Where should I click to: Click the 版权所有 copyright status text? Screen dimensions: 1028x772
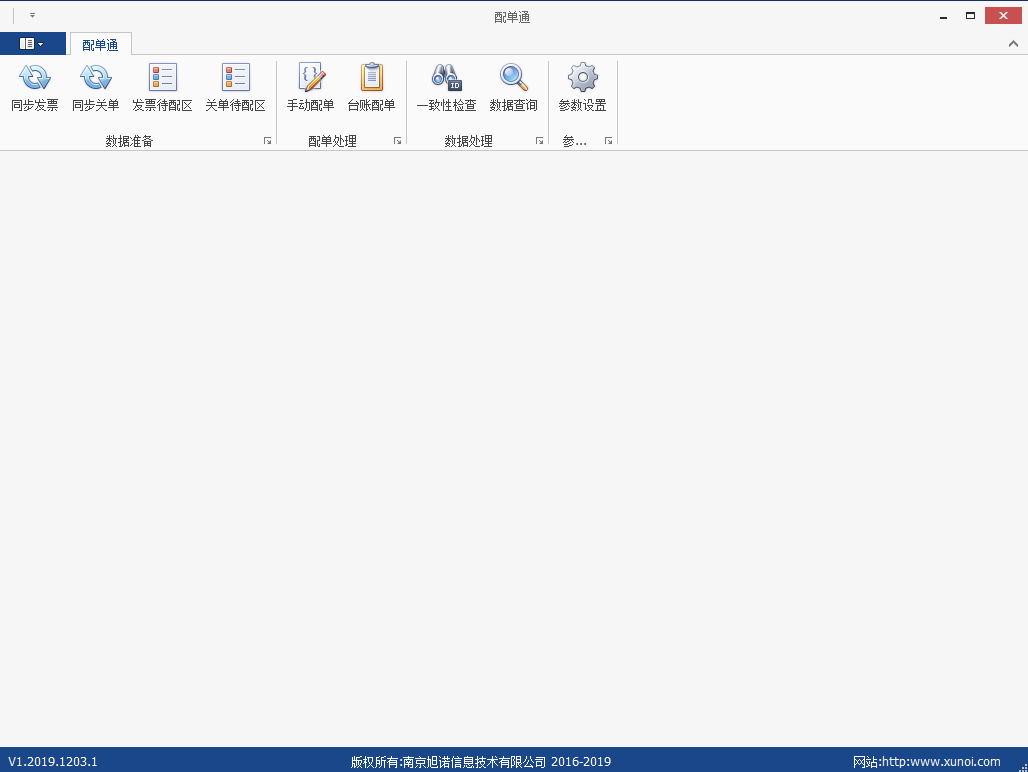tap(481, 762)
